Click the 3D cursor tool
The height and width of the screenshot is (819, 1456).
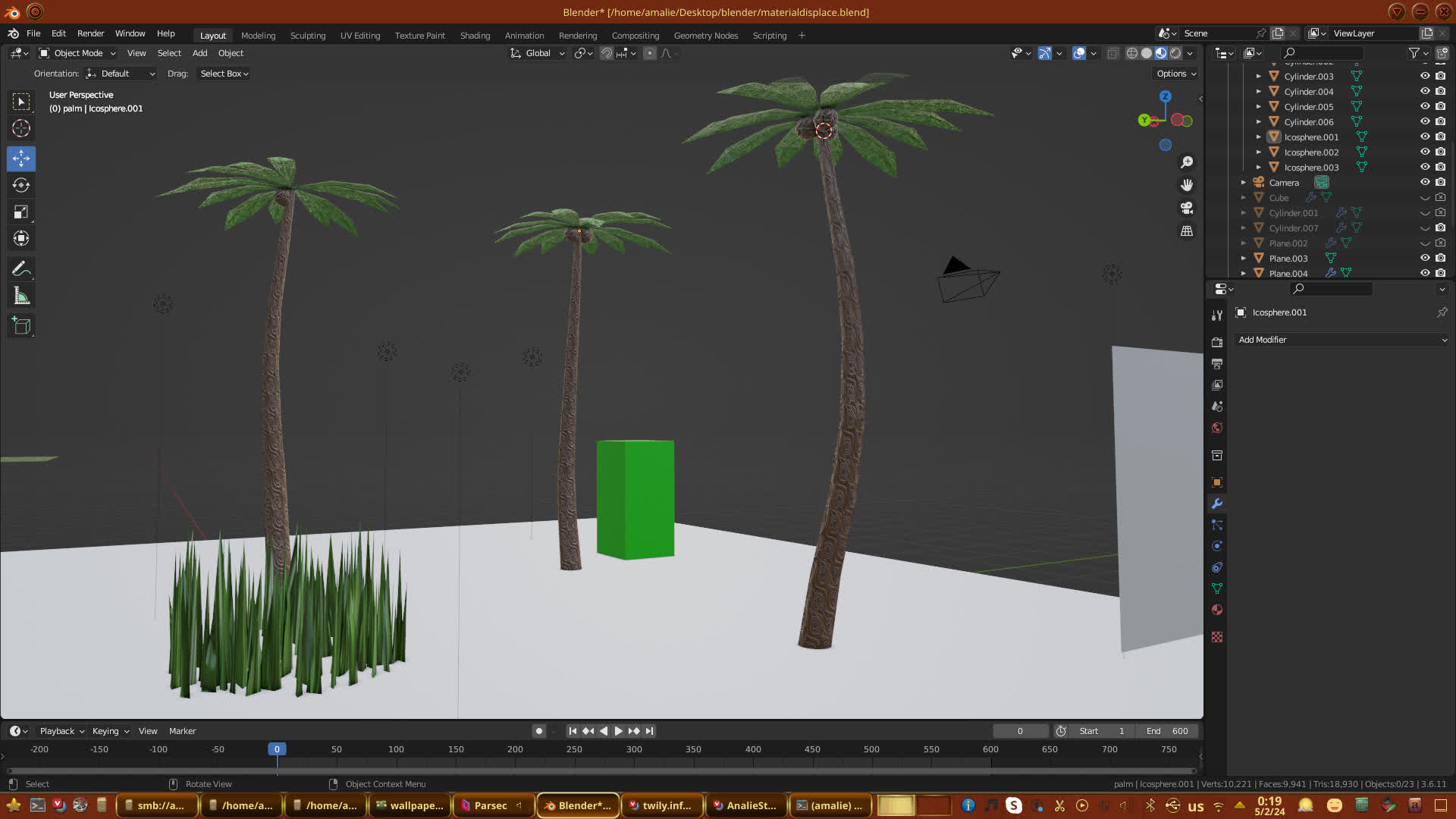click(21, 129)
